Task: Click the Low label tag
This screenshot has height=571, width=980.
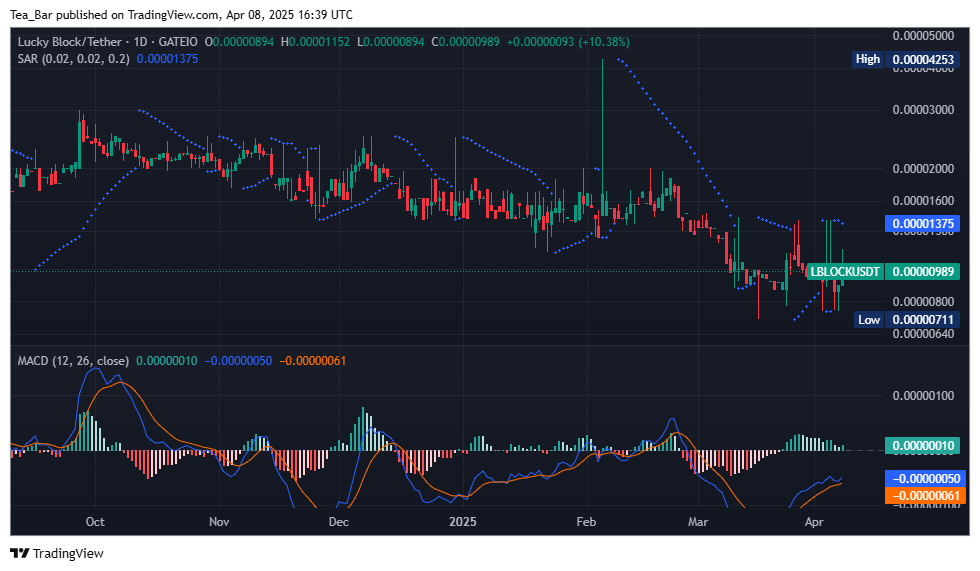Action: [x=869, y=320]
